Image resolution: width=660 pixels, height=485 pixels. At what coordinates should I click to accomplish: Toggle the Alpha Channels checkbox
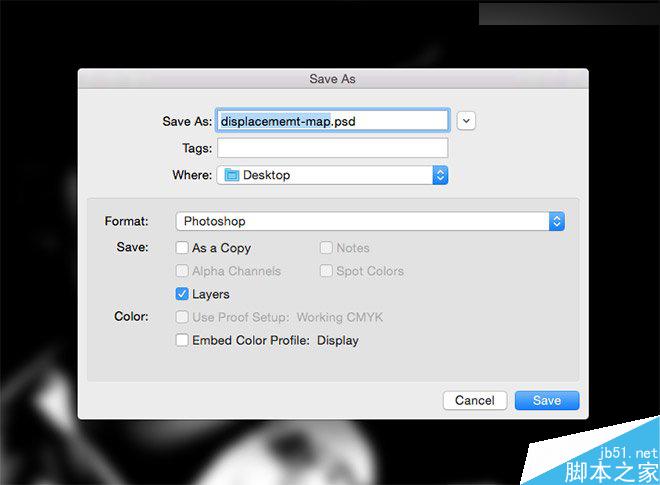click(182, 271)
